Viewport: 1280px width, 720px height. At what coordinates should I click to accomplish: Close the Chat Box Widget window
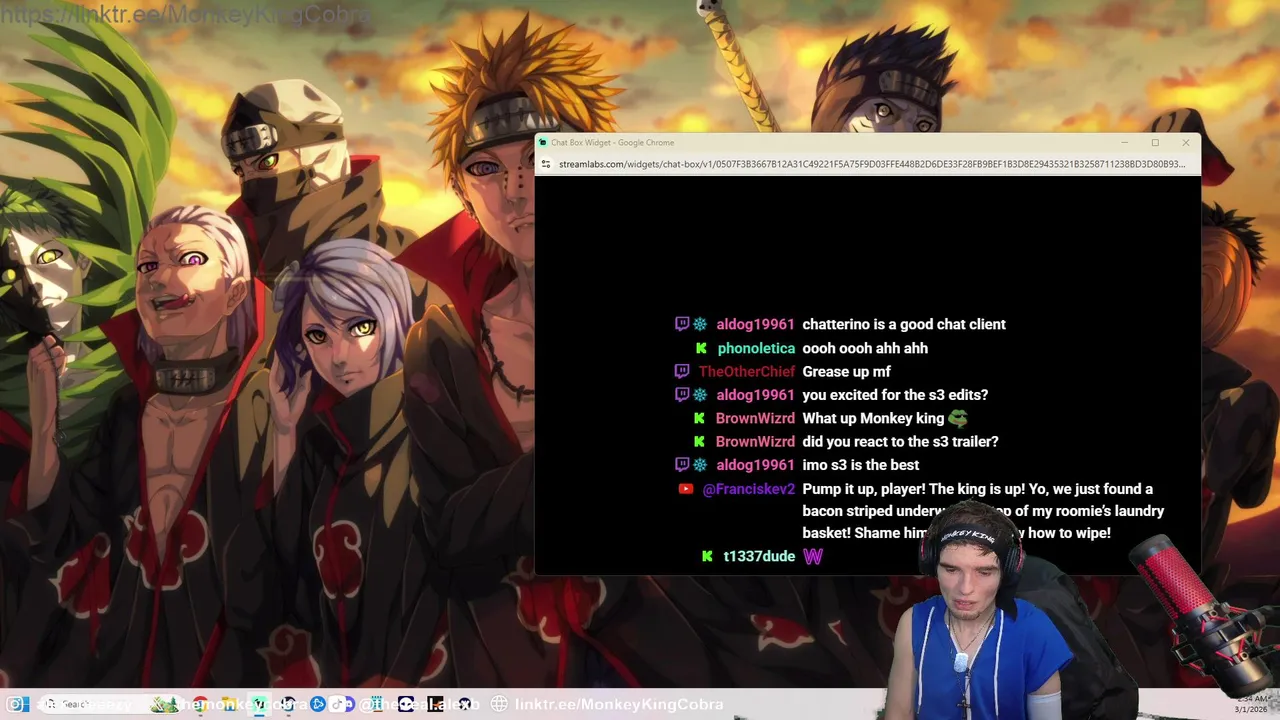[1186, 142]
